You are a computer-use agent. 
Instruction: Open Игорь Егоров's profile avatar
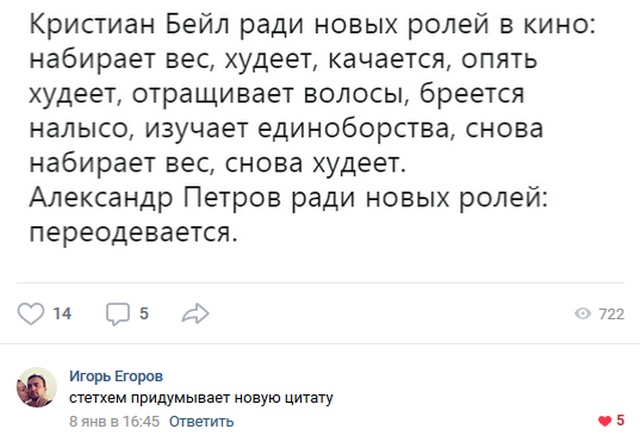pyautogui.click(x=36, y=387)
